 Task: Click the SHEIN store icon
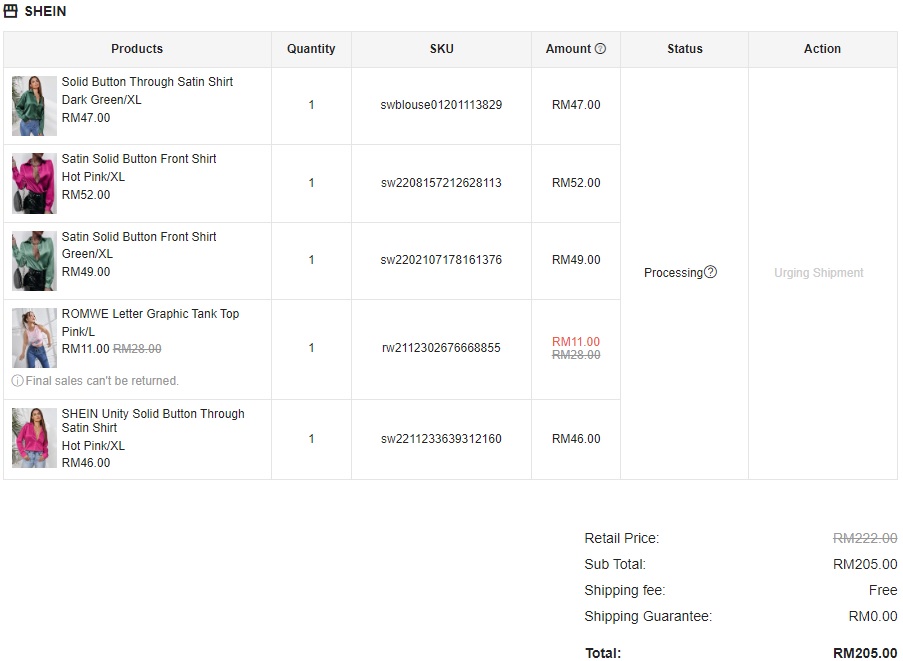coord(11,11)
